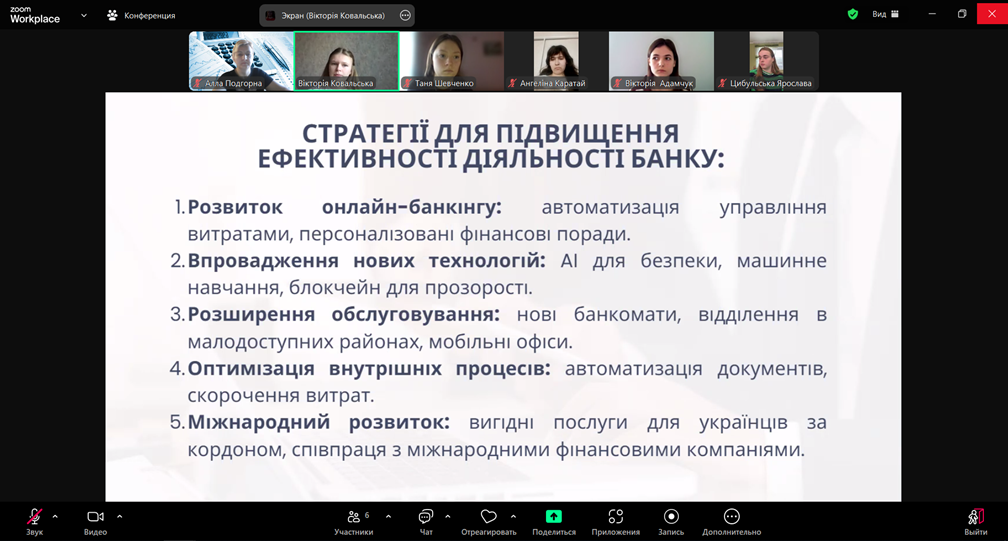Unmute microphone with the Звук button

(x=34, y=517)
